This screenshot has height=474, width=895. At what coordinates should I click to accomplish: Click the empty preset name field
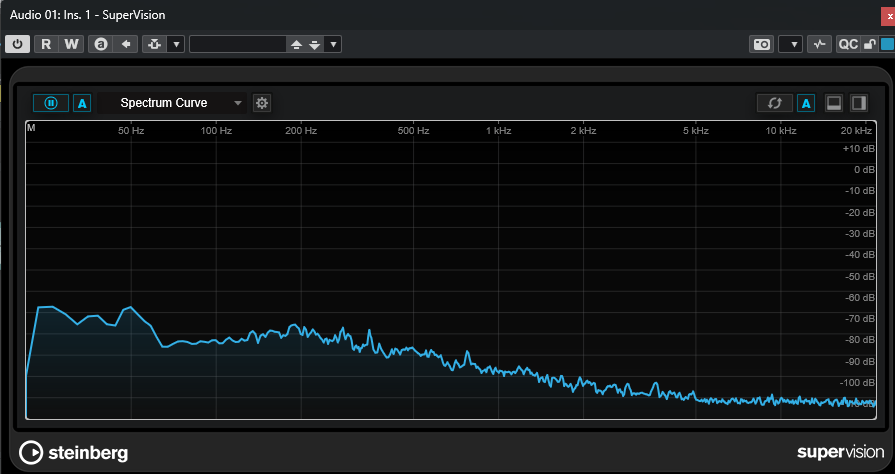(x=238, y=44)
